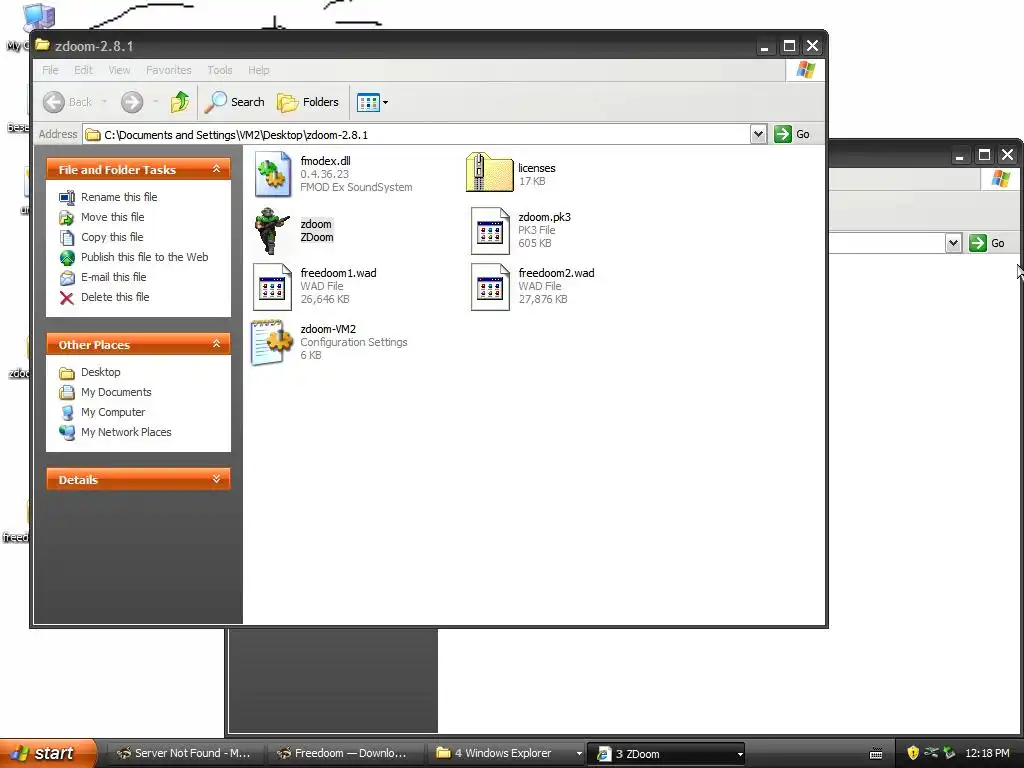Viewport: 1024px width, 768px height.
Task: Select the zdoom-VM2 configuration file icon
Action: [272, 342]
